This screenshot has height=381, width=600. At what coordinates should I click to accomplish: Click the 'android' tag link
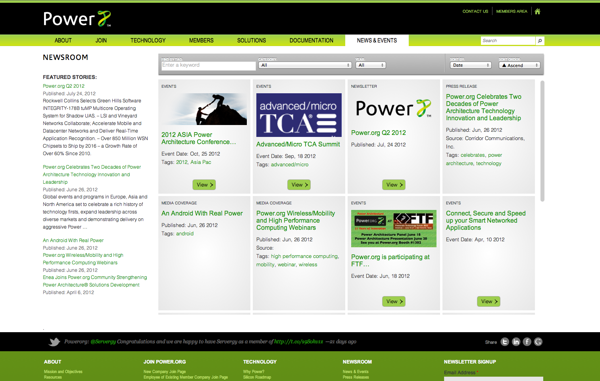click(x=185, y=234)
